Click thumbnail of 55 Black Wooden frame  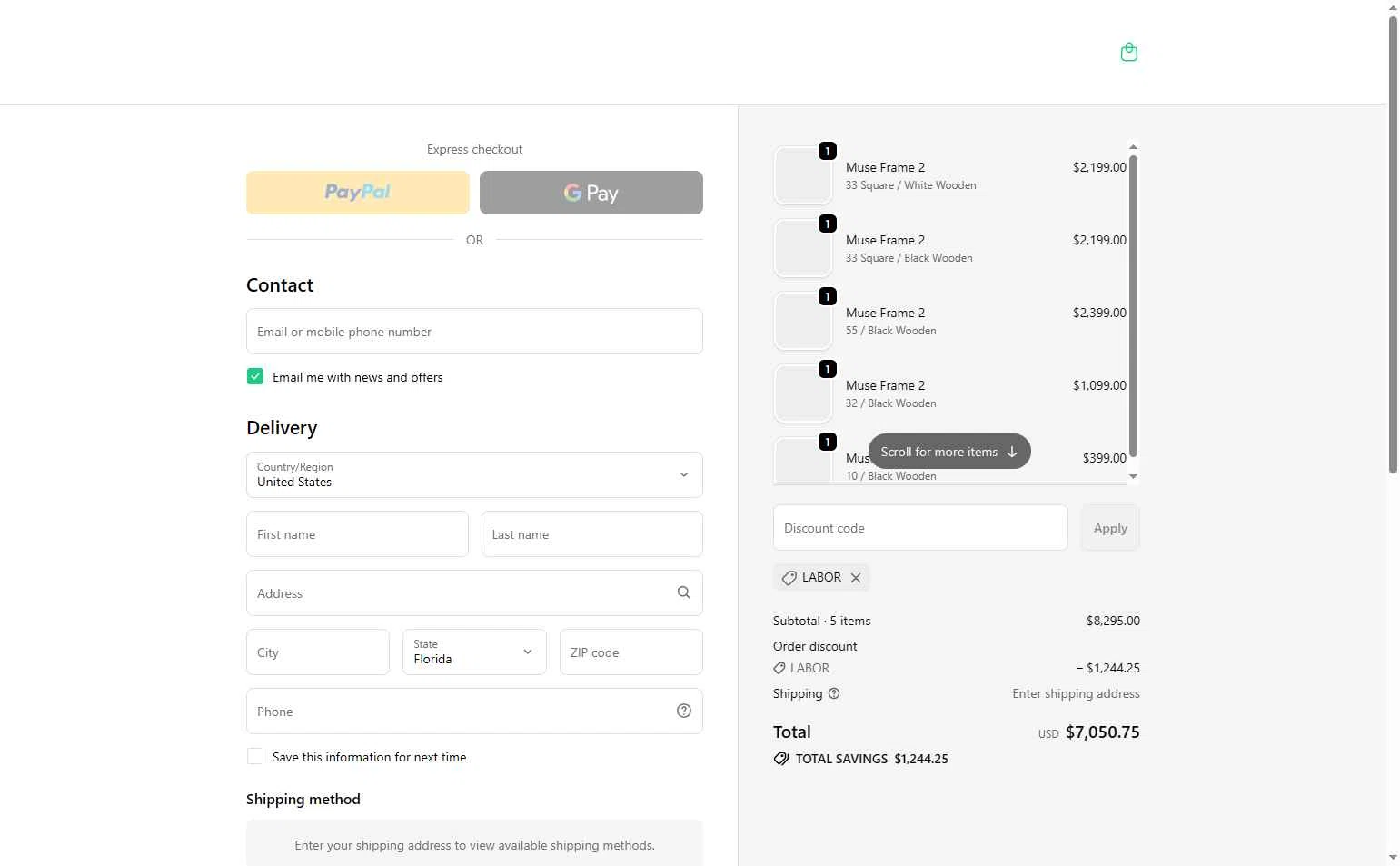[803, 320]
